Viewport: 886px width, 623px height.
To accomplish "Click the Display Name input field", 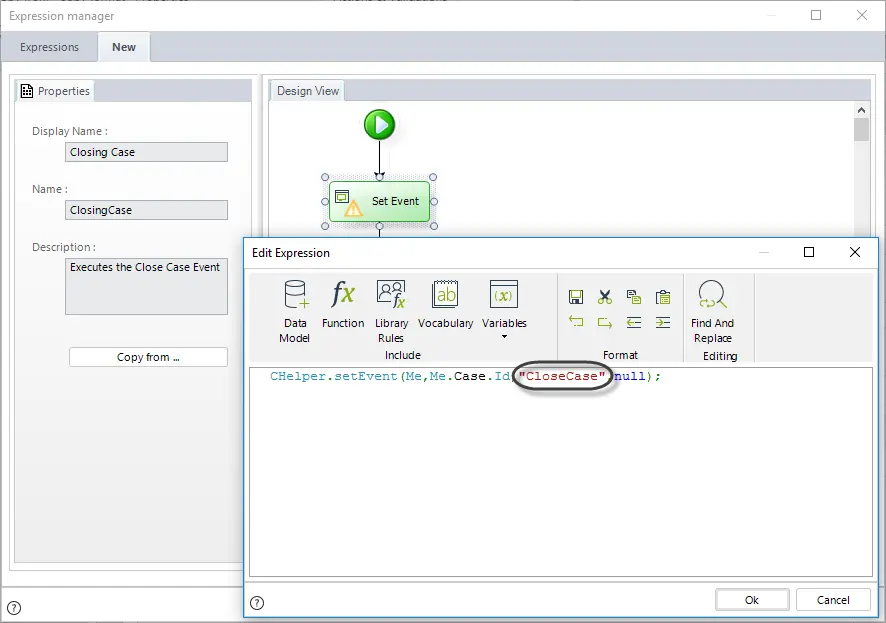I will (146, 152).
